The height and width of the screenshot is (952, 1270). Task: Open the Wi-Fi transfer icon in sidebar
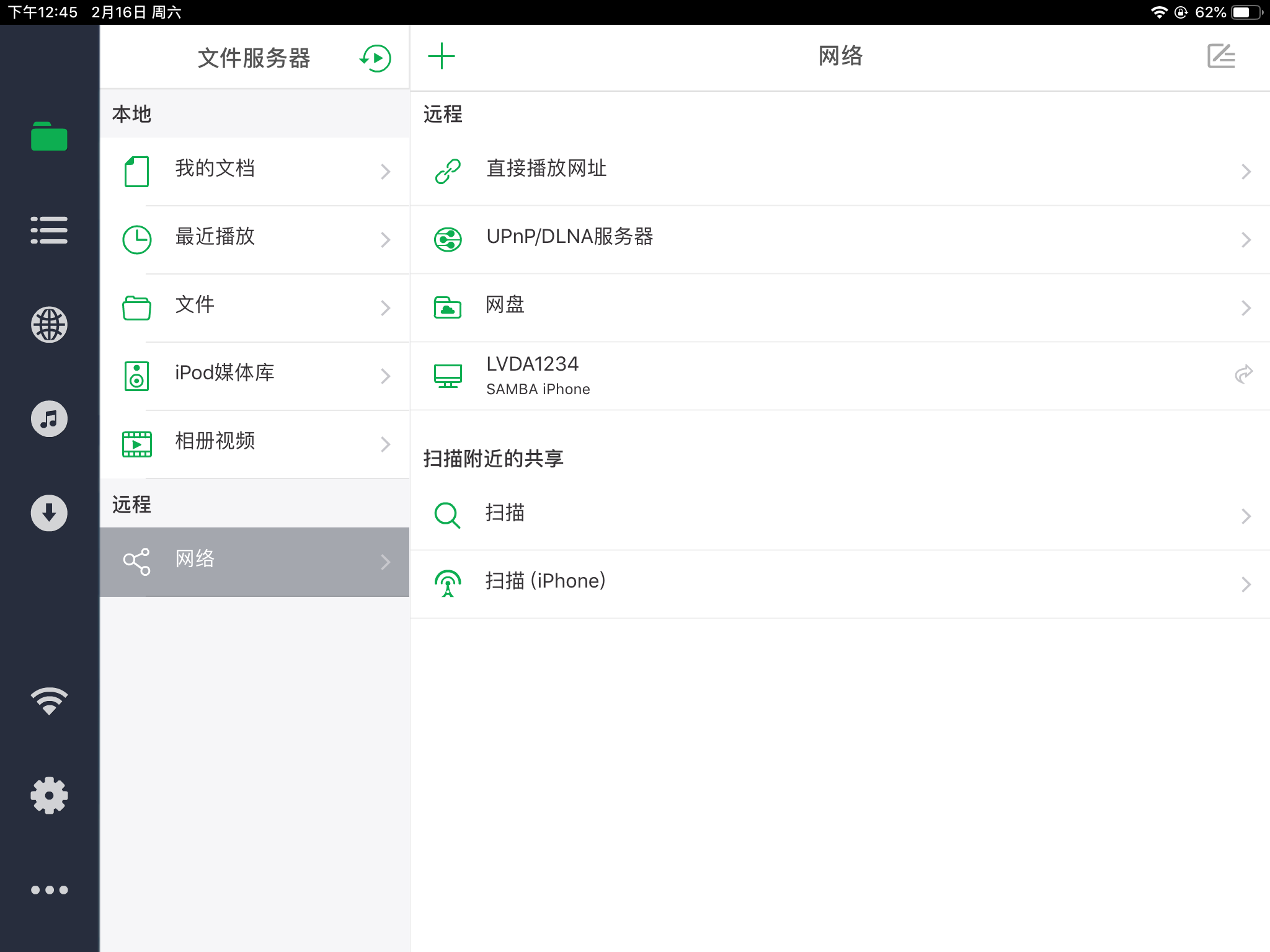pyautogui.click(x=49, y=700)
